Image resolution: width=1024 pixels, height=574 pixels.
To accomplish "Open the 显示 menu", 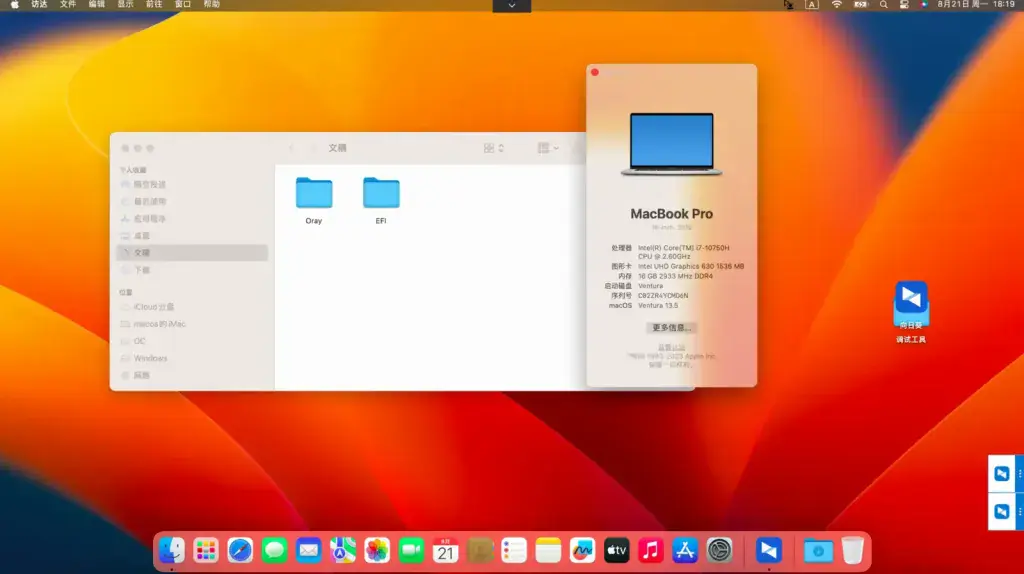I will tap(125, 5).
